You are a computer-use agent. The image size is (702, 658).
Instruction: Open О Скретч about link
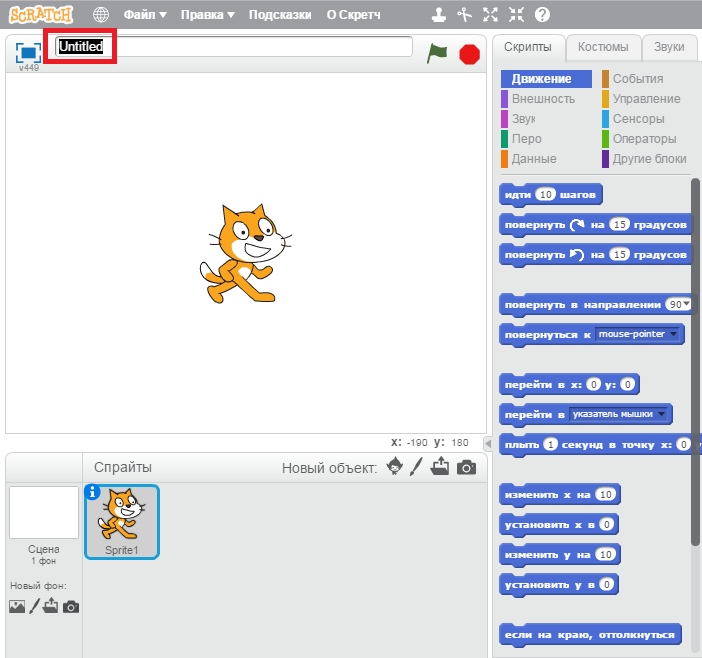(x=353, y=15)
